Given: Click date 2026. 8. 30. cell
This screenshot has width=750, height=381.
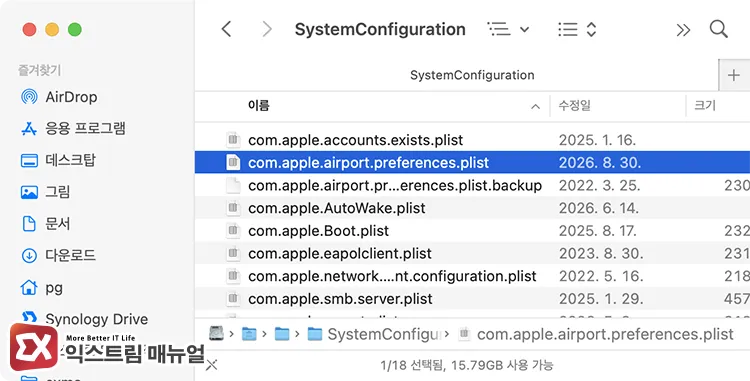Looking at the screenshot, I should pos(600,163).
